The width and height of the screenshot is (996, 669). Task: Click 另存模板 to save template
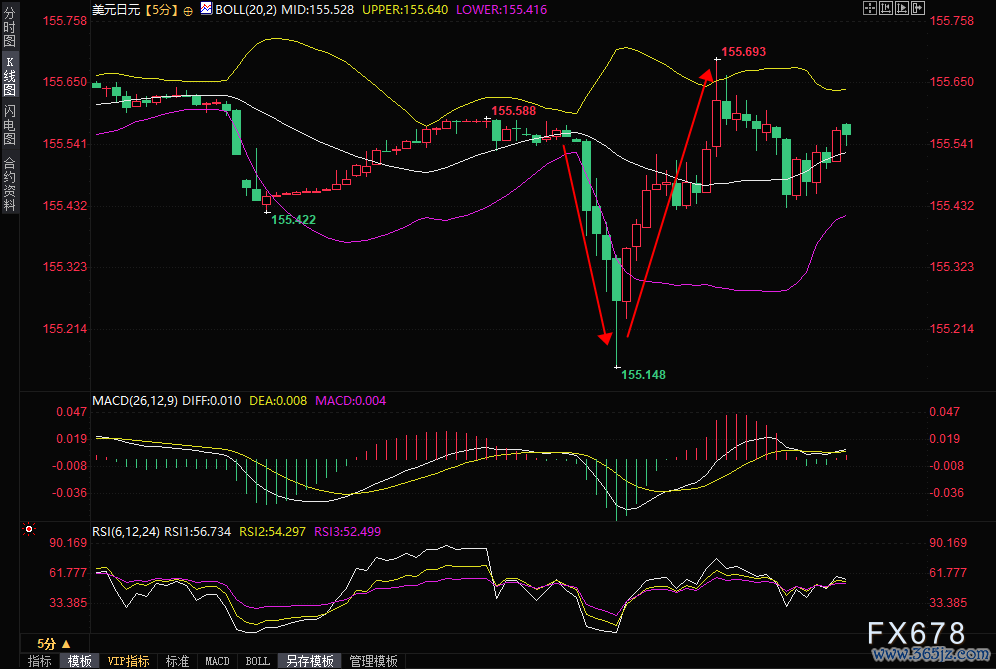[310, 661]
